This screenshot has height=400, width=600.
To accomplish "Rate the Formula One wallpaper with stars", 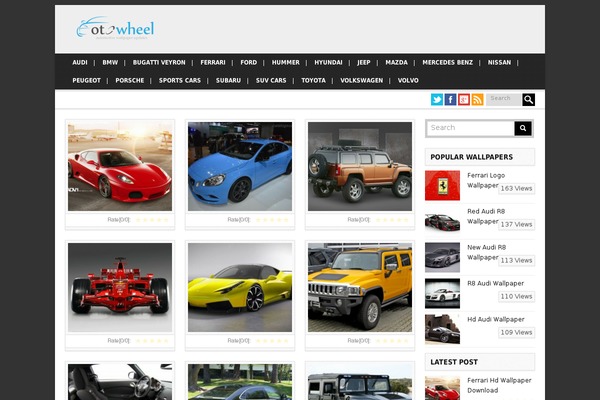I will pyautogui.click(x=152, y=341).
